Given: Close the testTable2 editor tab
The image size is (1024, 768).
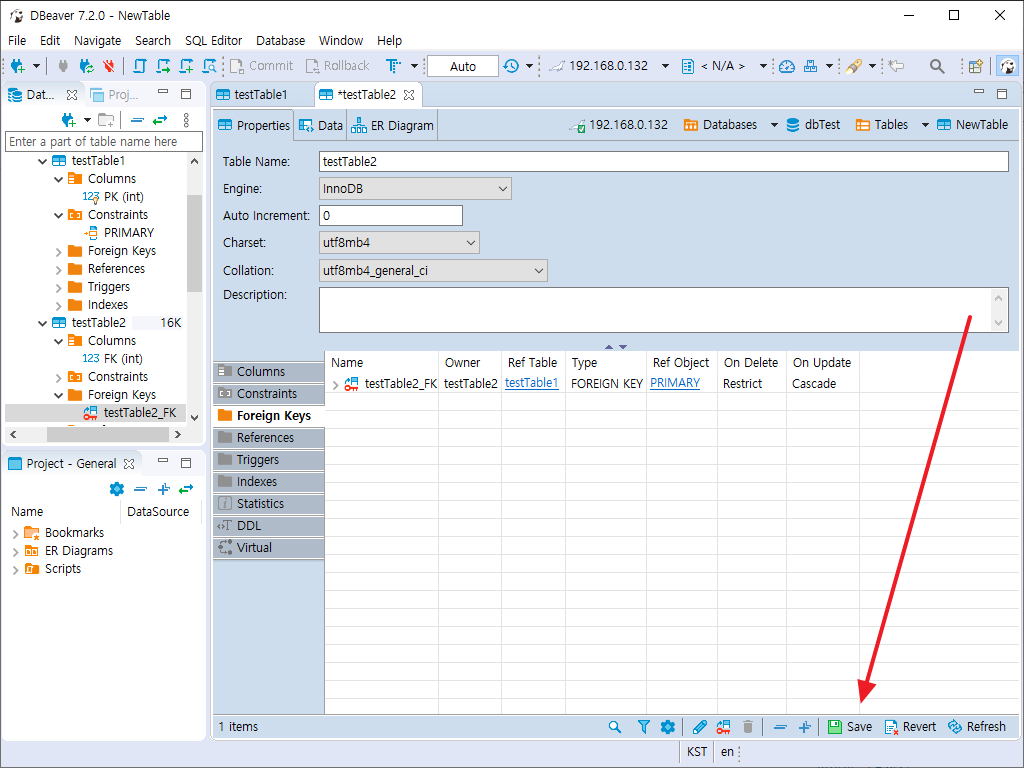Looking at the screenshot, I should tap(409, 95).
